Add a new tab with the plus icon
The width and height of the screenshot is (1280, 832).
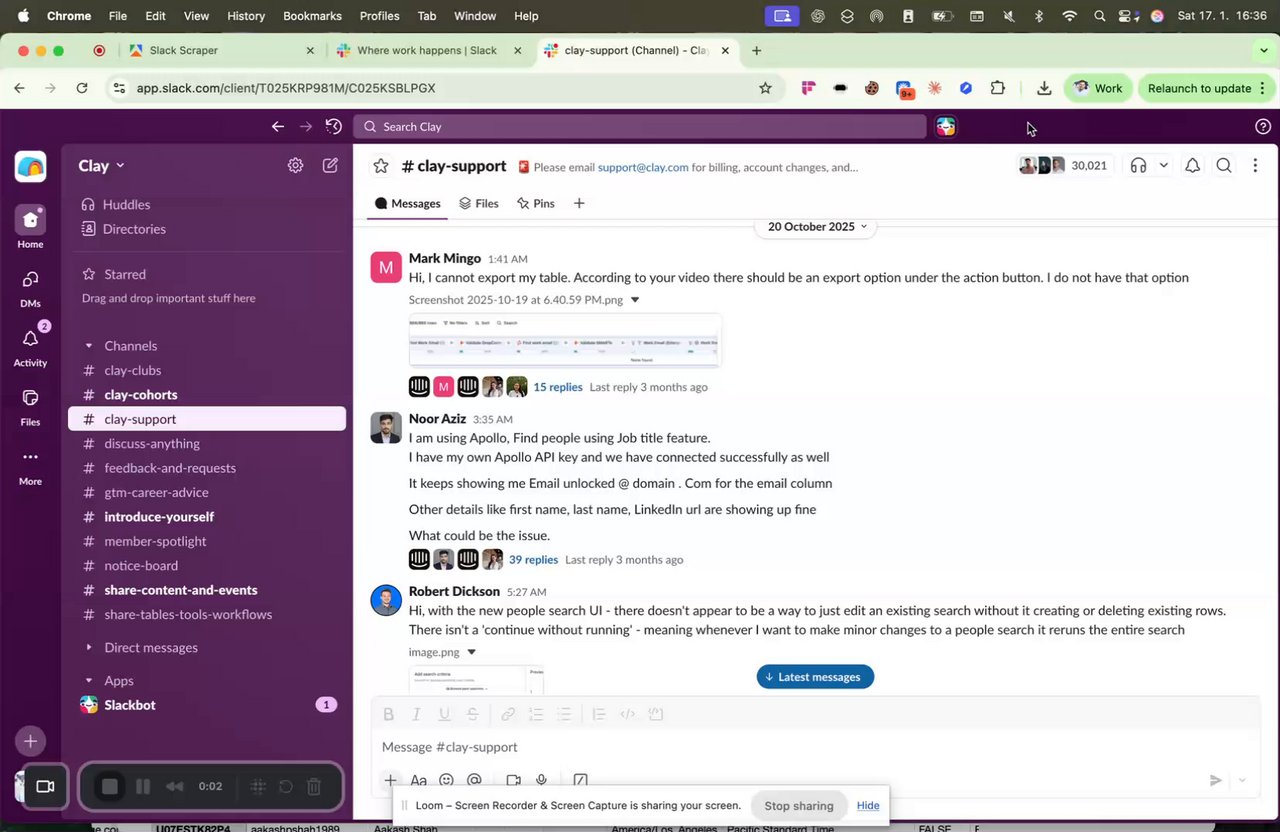click(579, 203)
